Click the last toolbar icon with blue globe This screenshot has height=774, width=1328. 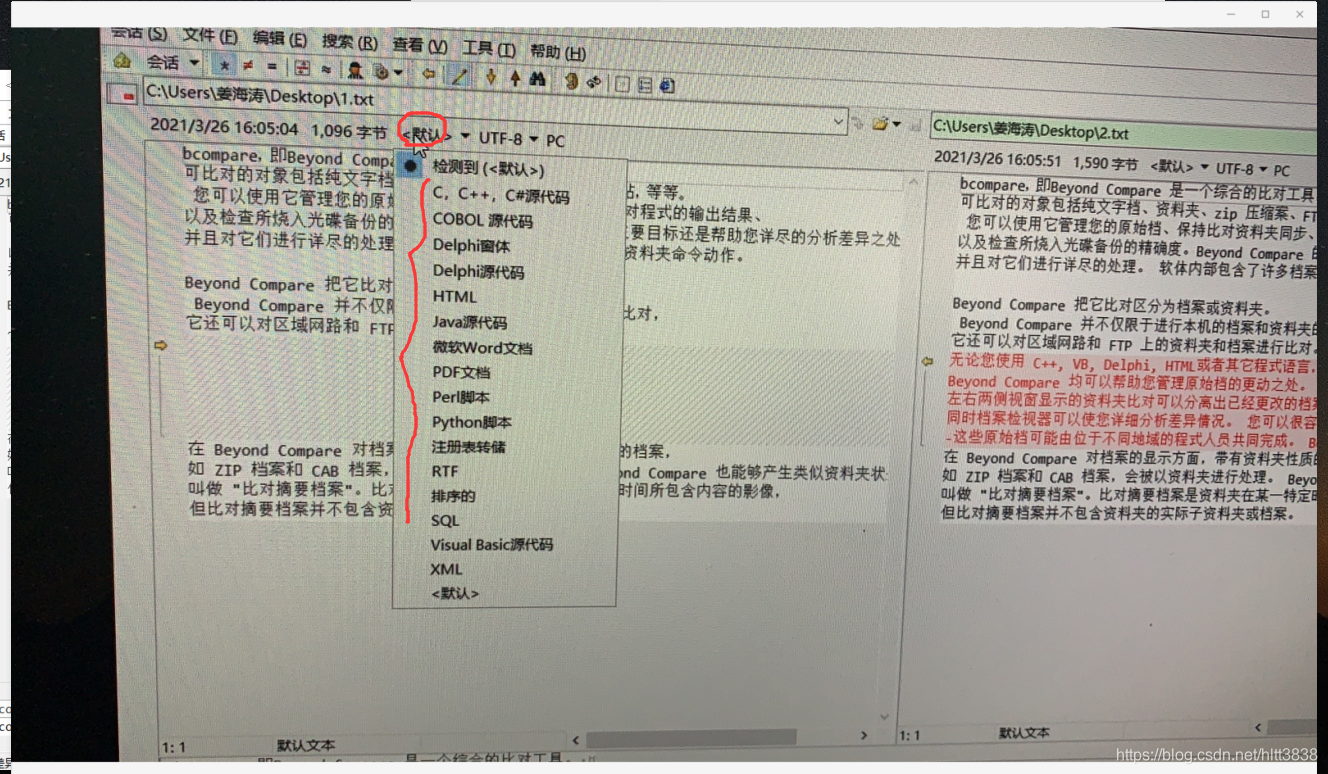[667, 85]
